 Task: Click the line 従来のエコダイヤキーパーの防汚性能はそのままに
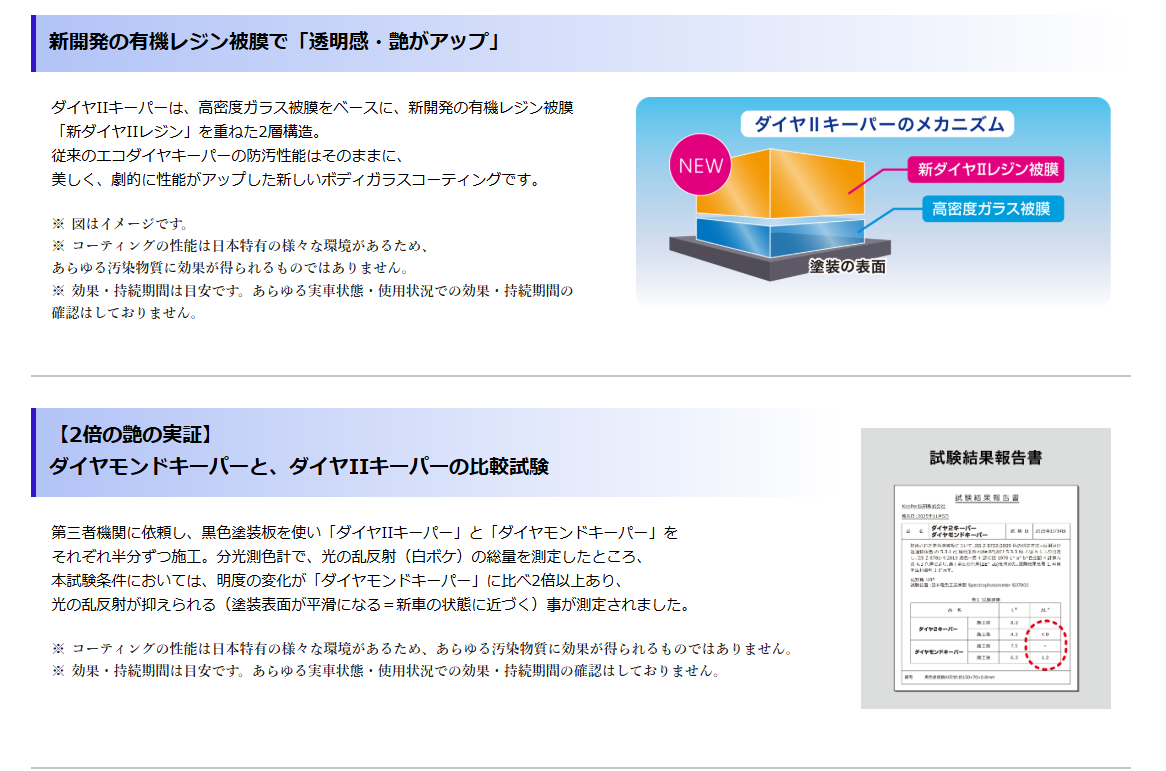225,156
